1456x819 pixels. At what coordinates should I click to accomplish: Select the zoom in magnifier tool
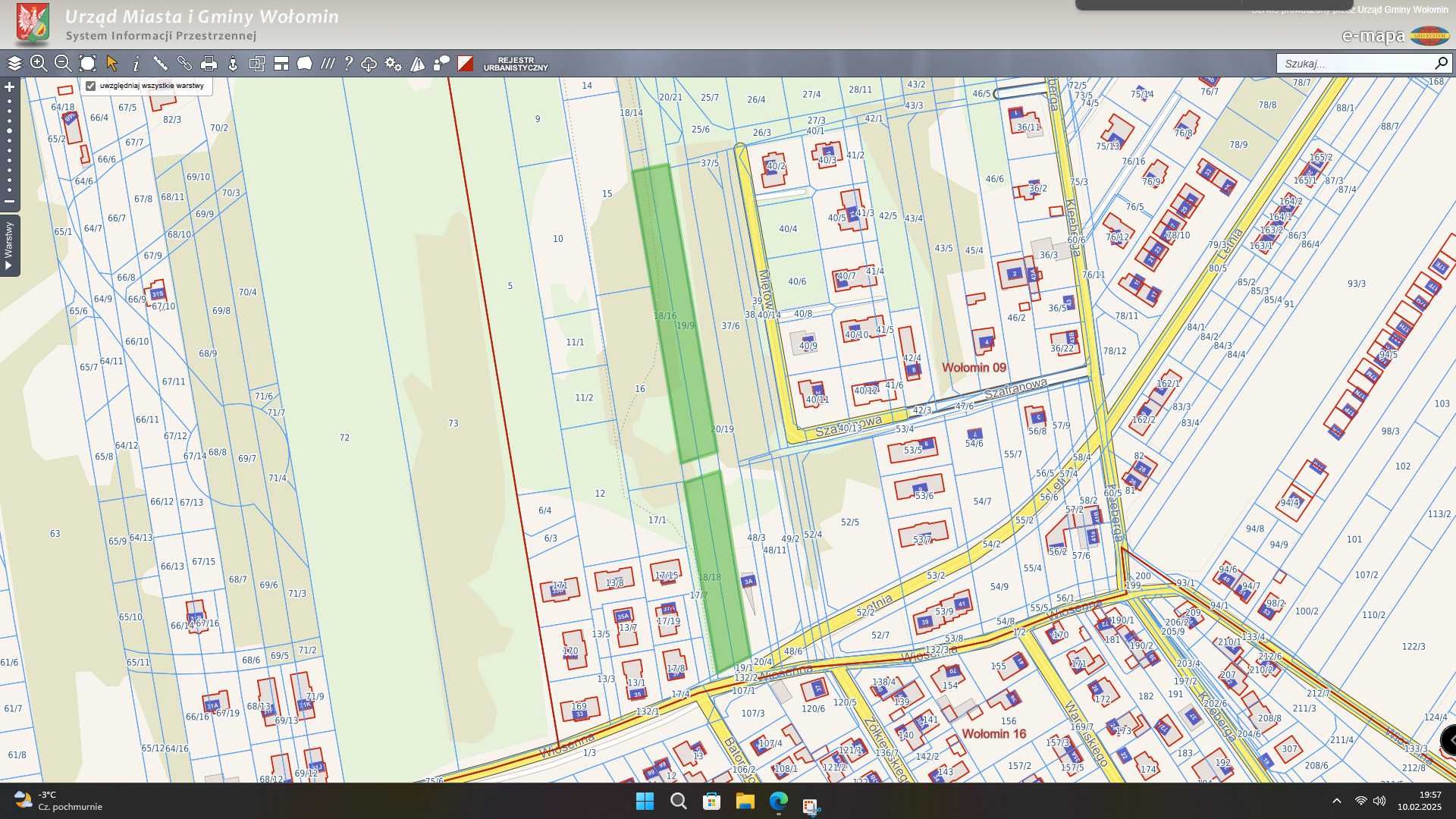pyautogui.click(x=39, y=64)
